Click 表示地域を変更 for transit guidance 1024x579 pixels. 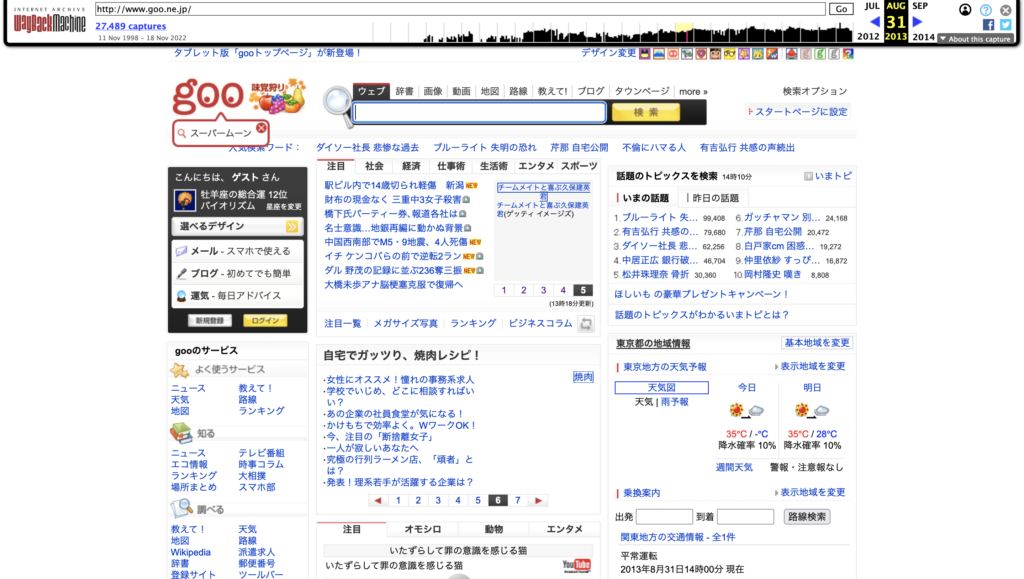[812, 492]
